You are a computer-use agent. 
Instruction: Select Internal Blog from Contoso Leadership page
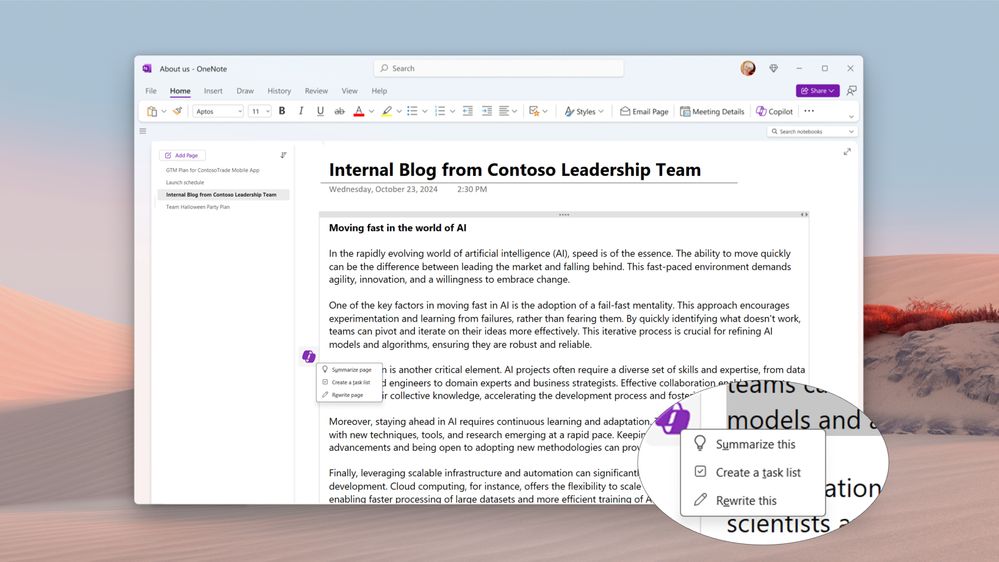click(223, 194)
